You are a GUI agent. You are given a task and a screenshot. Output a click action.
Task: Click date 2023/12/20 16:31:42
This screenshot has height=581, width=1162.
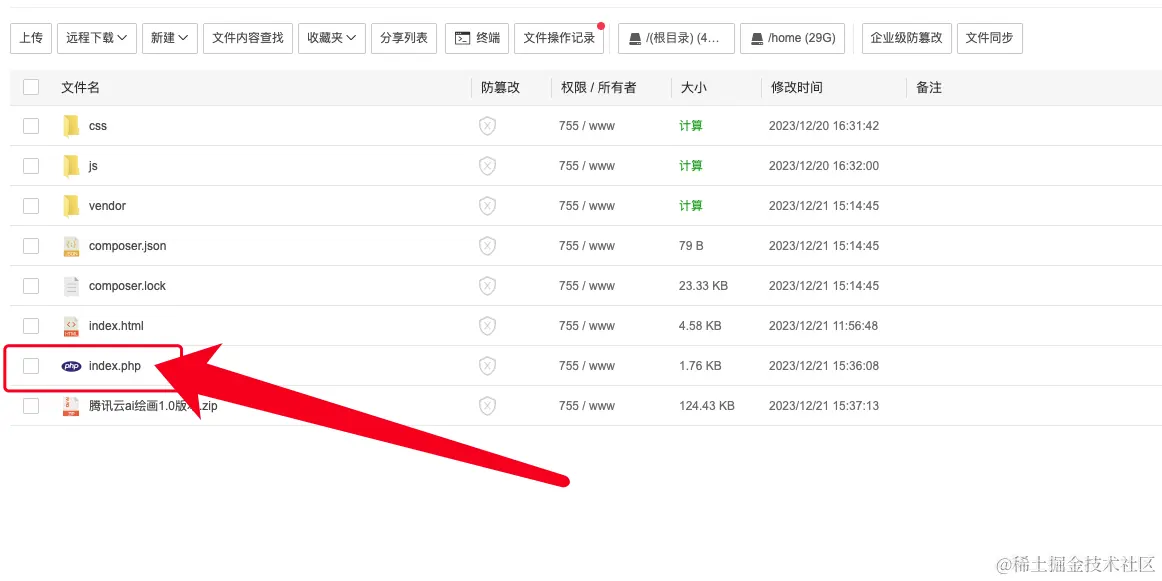[824, 126]
